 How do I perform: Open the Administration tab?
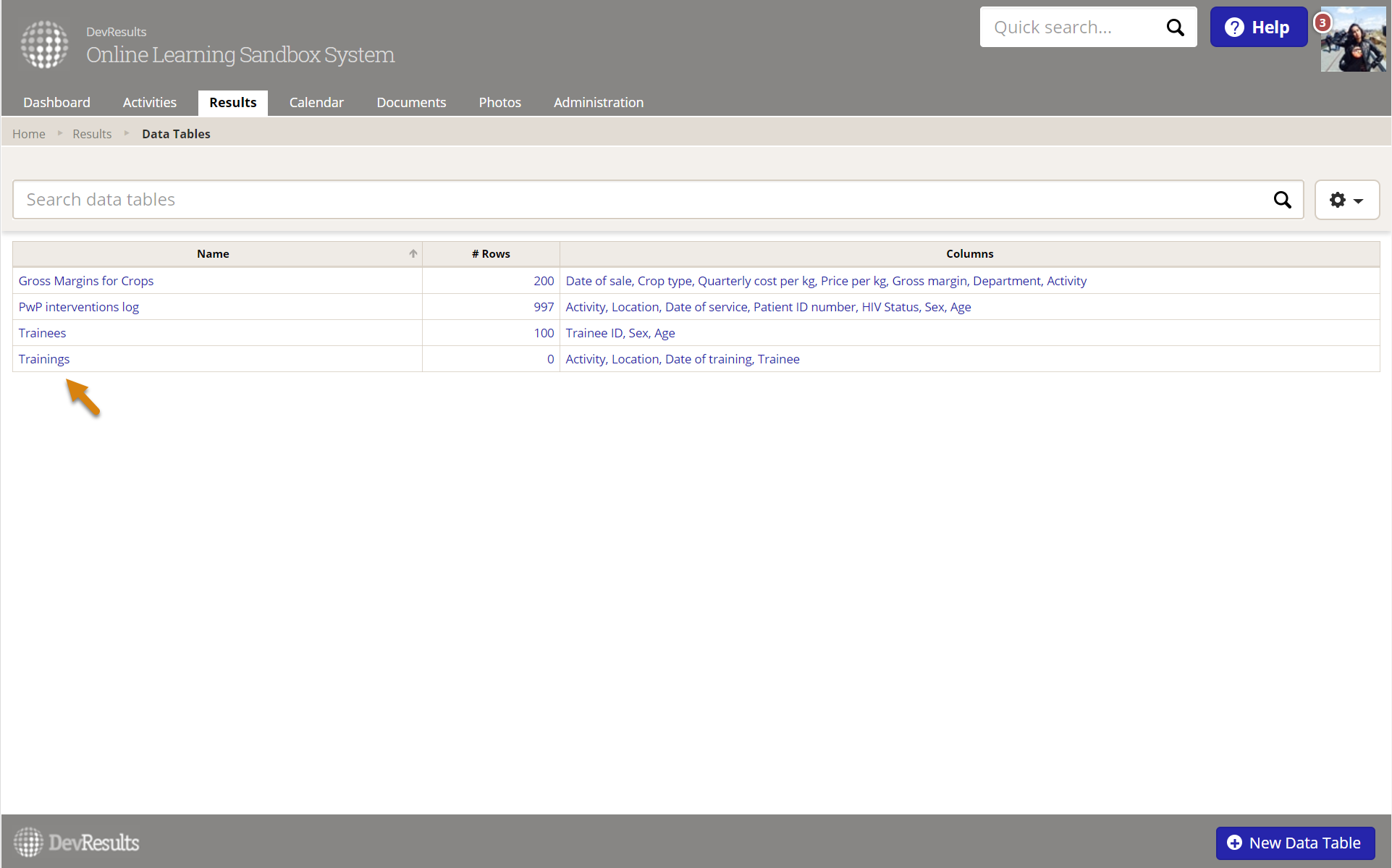point(598,103)
